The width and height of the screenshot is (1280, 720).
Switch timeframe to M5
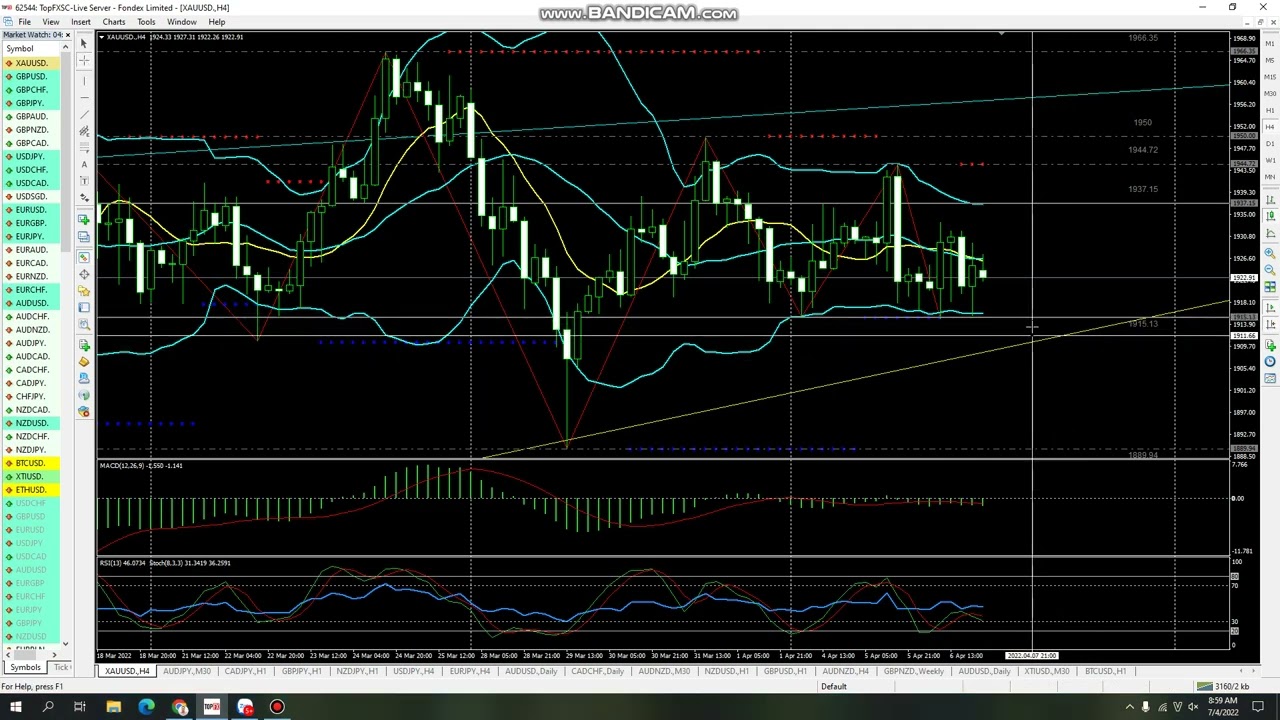pos(1270,60)
